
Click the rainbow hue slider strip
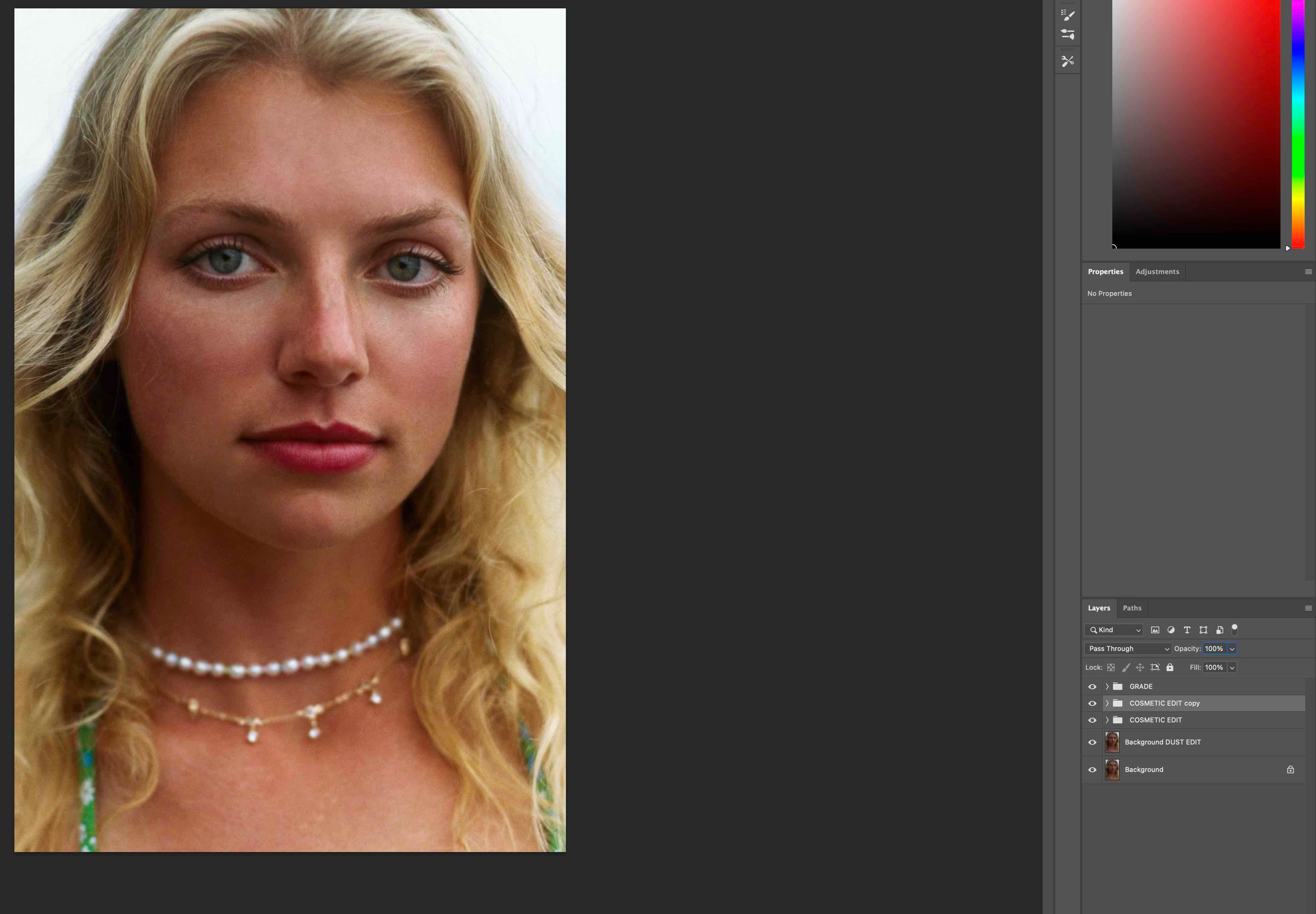pos(1298,123)
